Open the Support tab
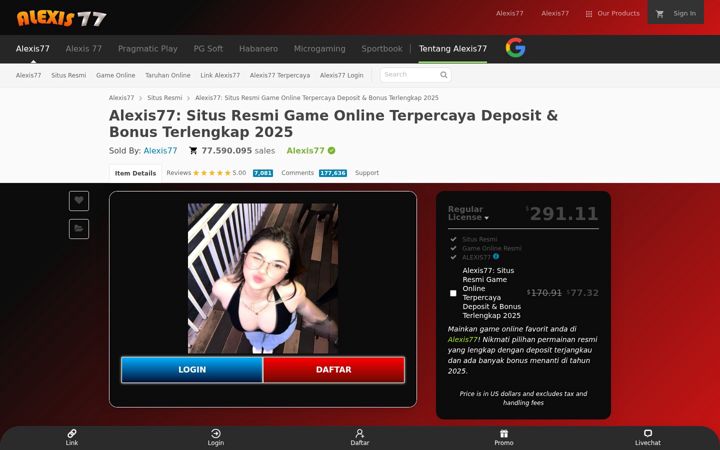This screenshot has width=720, height=450. tap(367, 173)
